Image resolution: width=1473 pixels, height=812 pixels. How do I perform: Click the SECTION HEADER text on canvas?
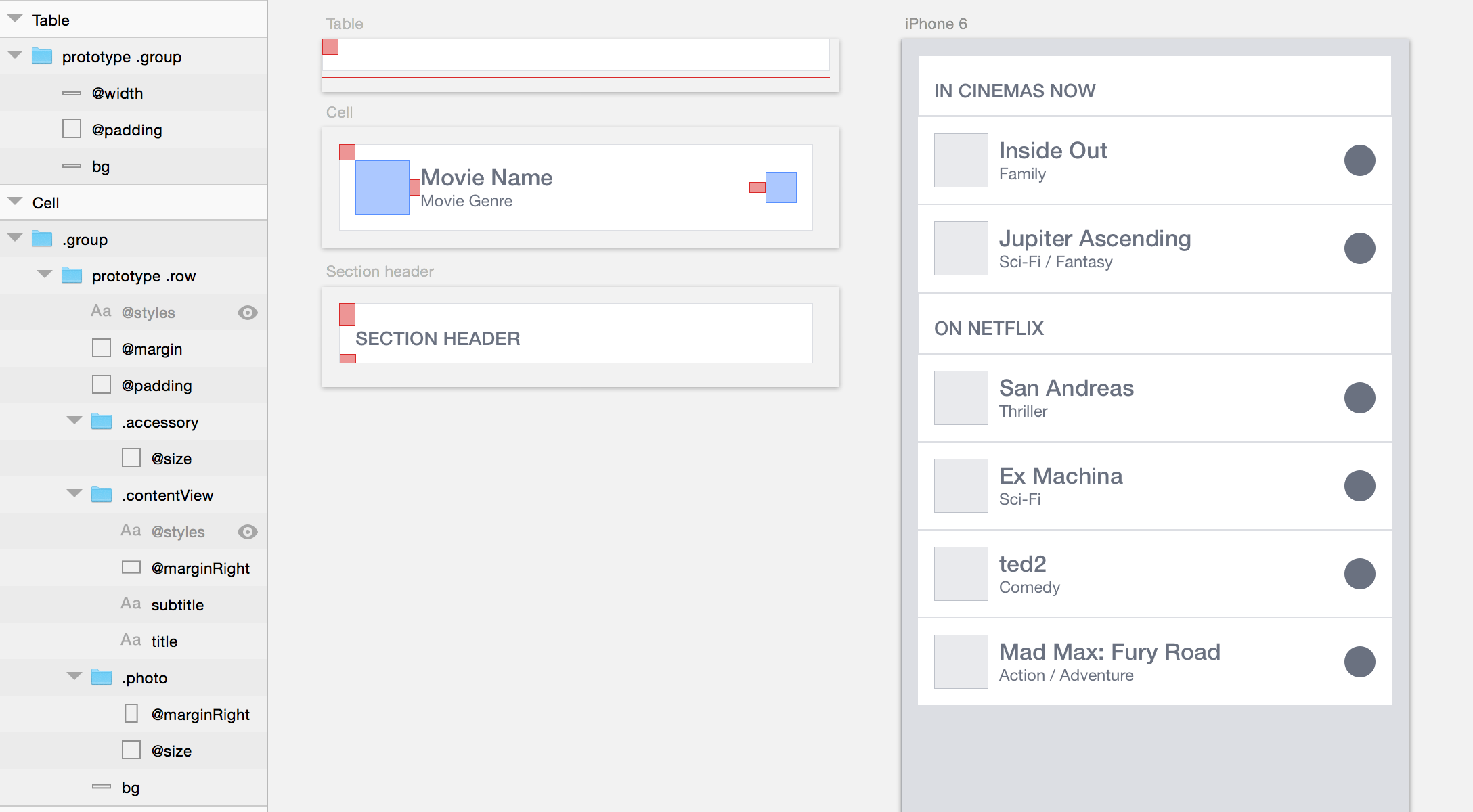click(438, 338)
